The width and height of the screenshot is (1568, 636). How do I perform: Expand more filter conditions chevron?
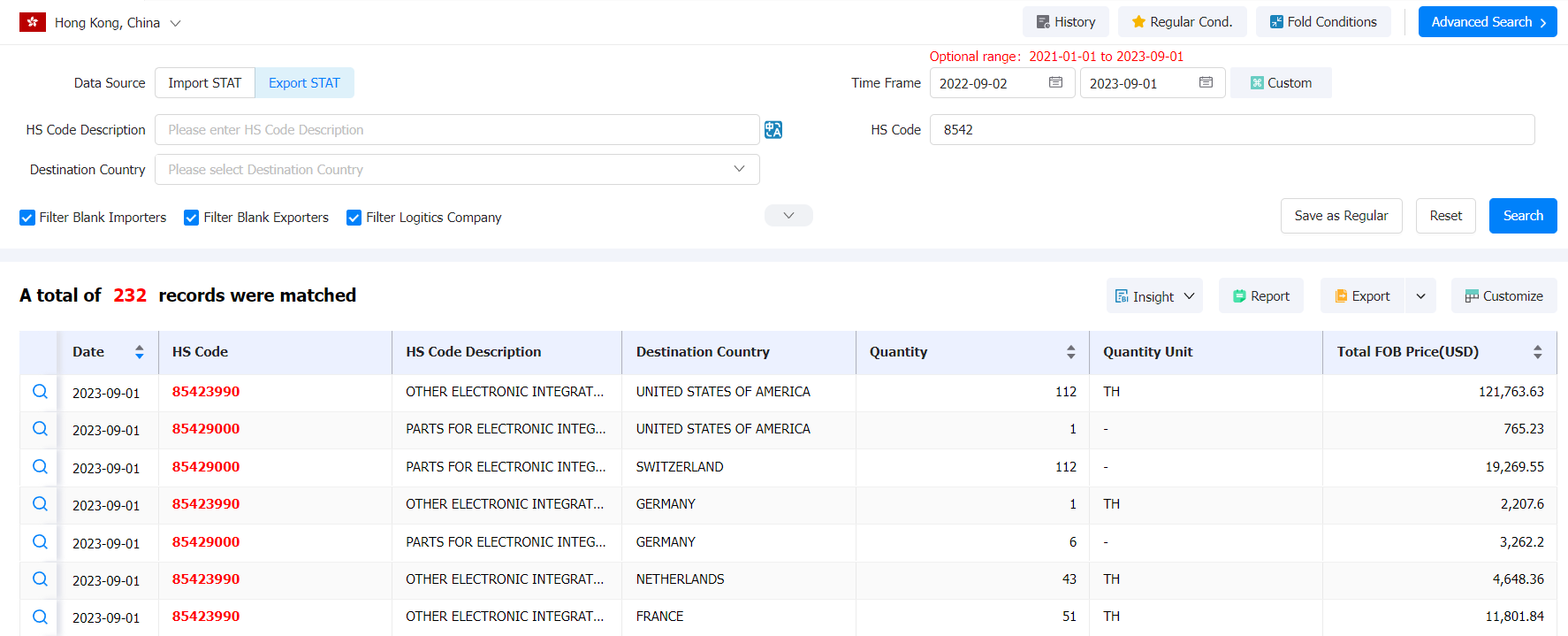tap(788, 216)
